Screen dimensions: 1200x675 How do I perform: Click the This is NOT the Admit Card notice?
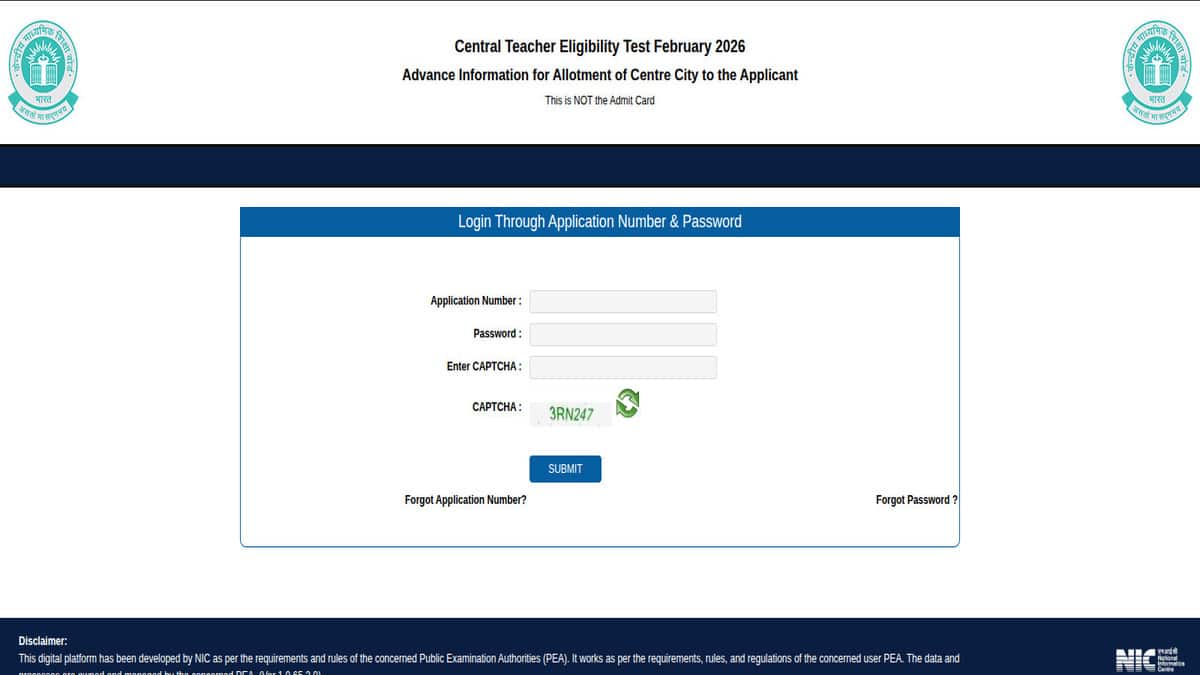599,100
